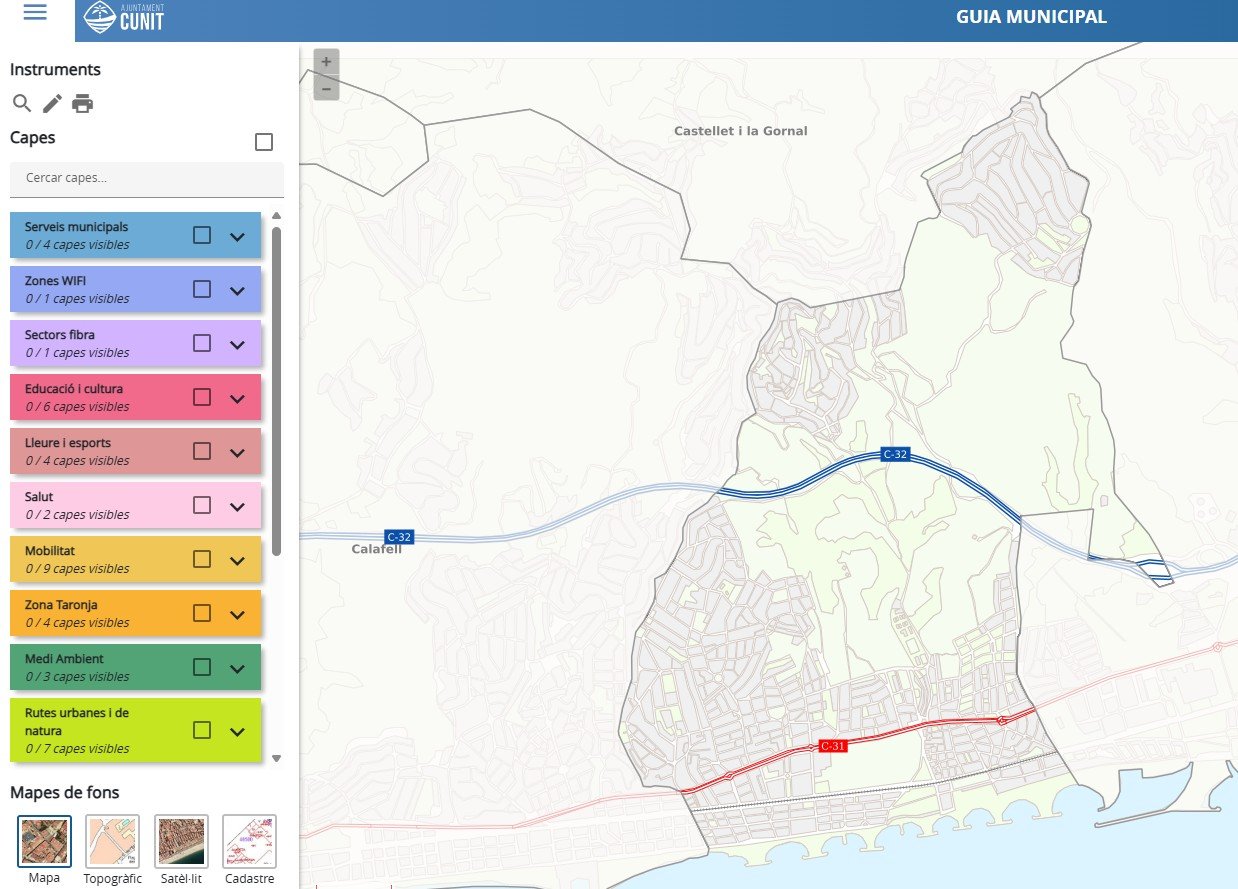Viewport: 1238px width, 889px height.
Task: Click the Zona Taronja group title
Action: coord(61,605)
